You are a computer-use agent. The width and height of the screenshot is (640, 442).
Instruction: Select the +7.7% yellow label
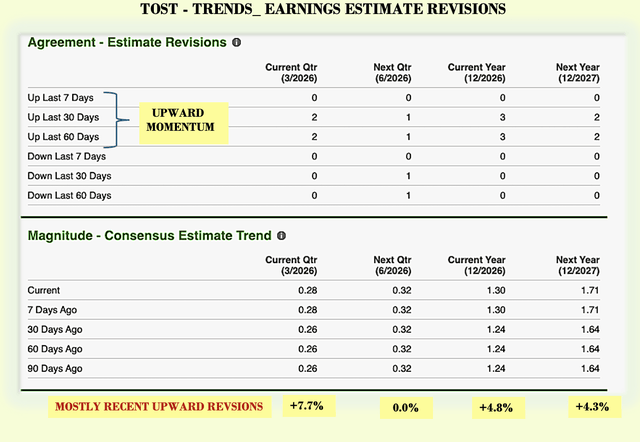(x=309, y=406)
